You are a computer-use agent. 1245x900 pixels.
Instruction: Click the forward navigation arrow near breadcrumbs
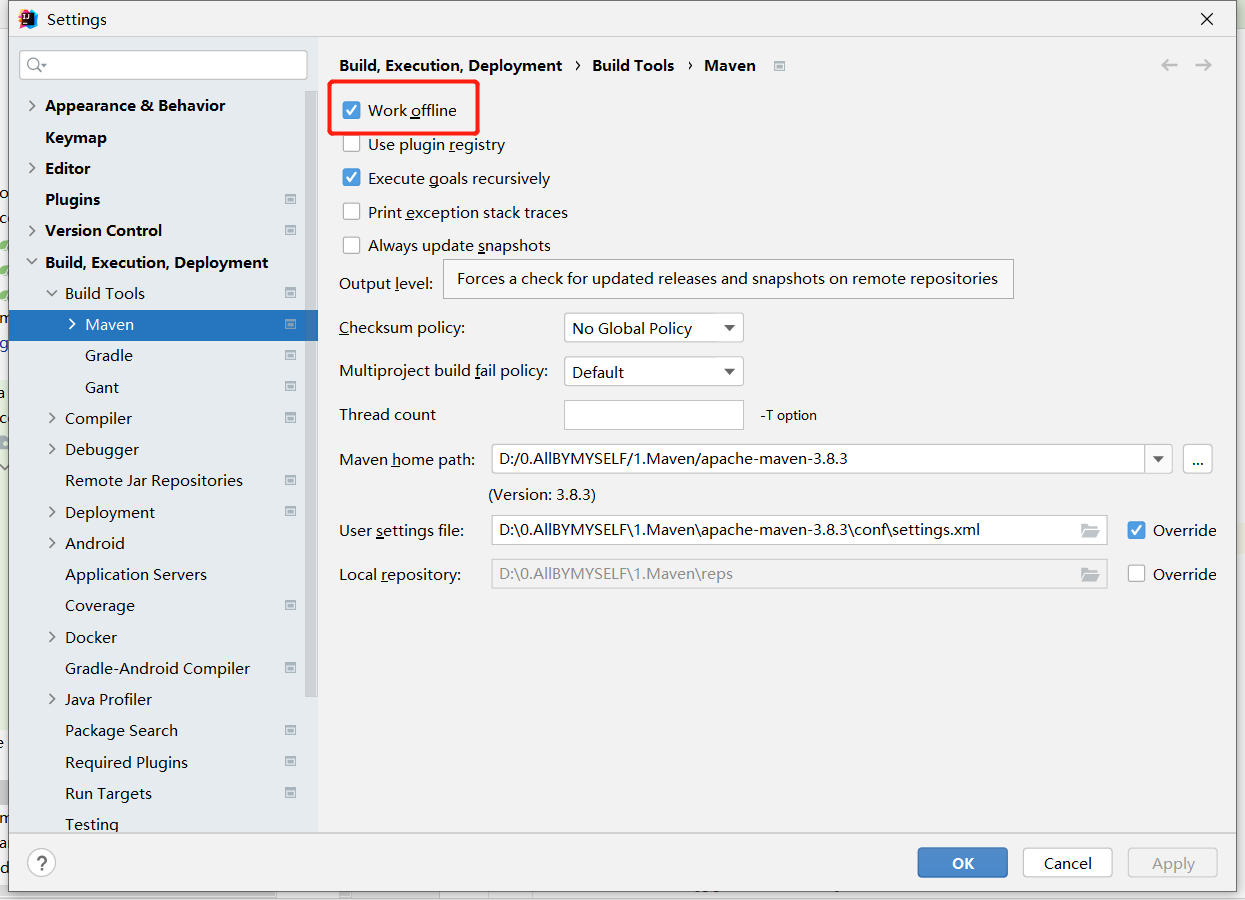tap(1203, 65)
